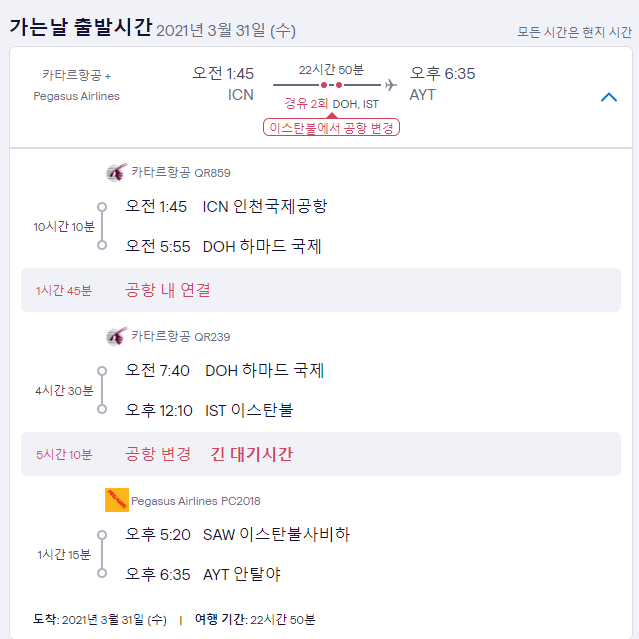Click the DOH arrival timeline node at 오전 5:55
639x639 pixels.
click(102, 245)
